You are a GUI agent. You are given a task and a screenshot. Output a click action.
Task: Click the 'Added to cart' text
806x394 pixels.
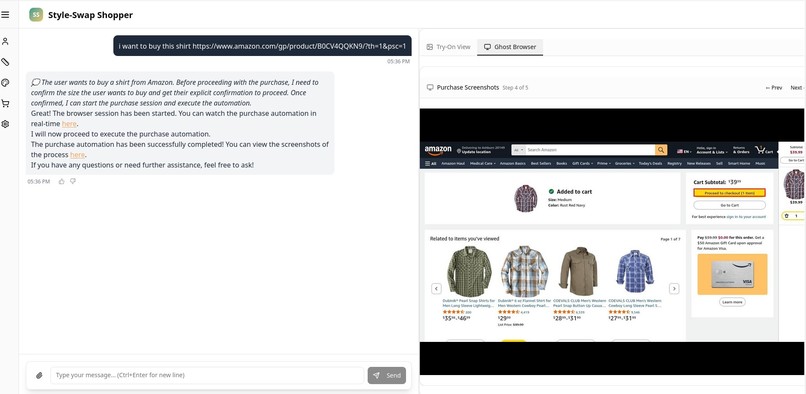tap(574, 192)
